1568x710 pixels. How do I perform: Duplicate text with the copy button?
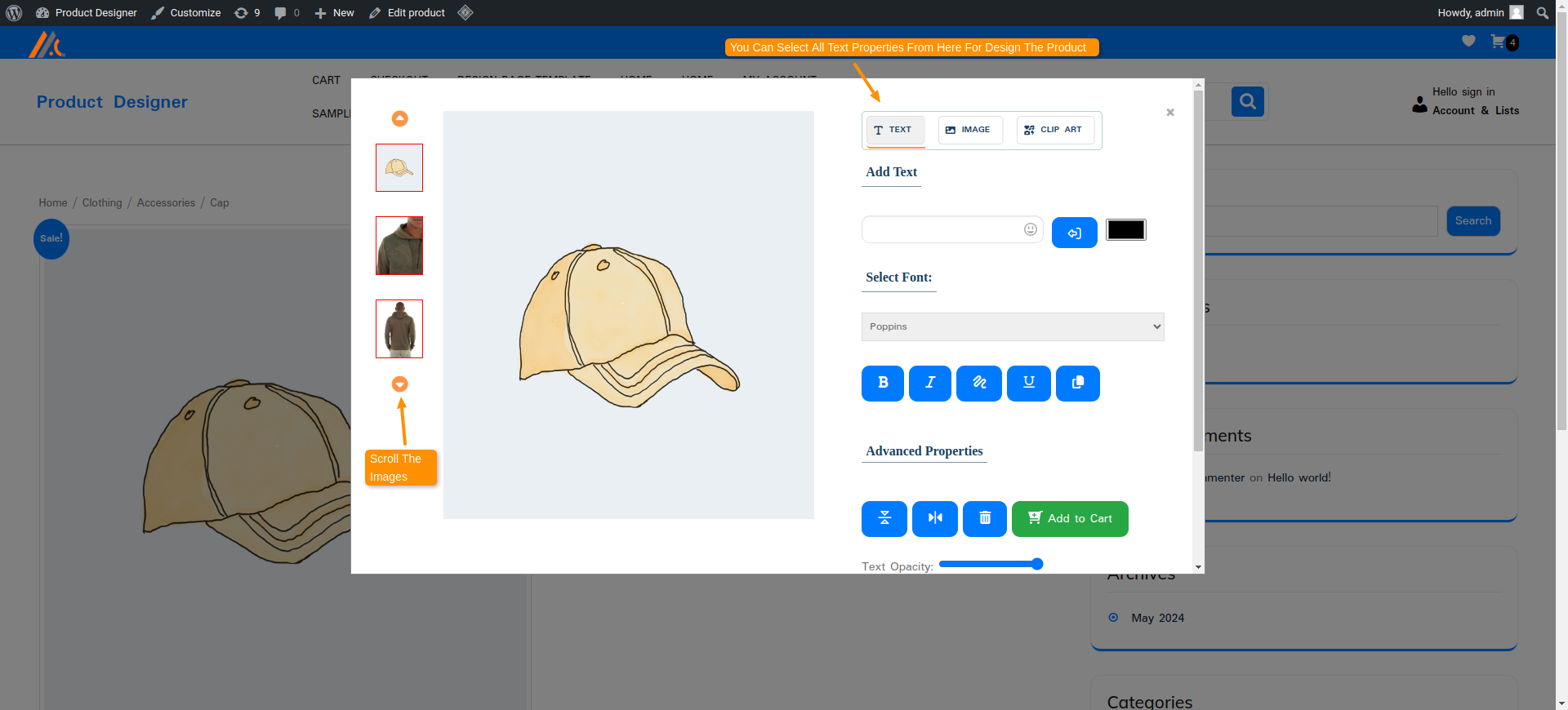[x=1077, y=383]
